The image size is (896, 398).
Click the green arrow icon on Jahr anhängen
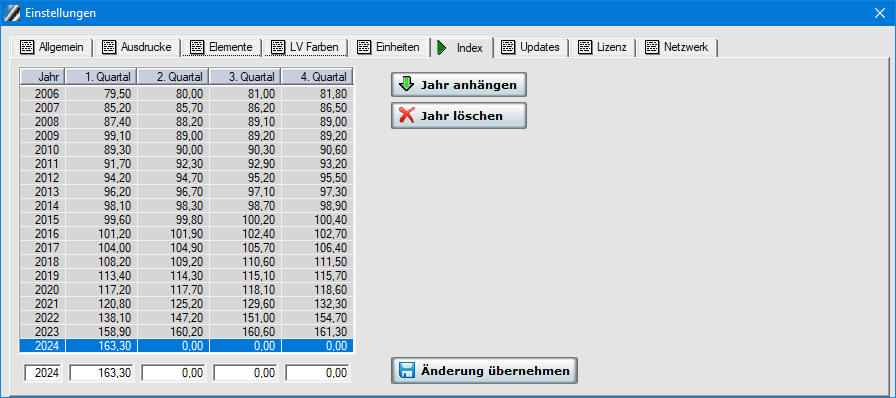[406, 85]
